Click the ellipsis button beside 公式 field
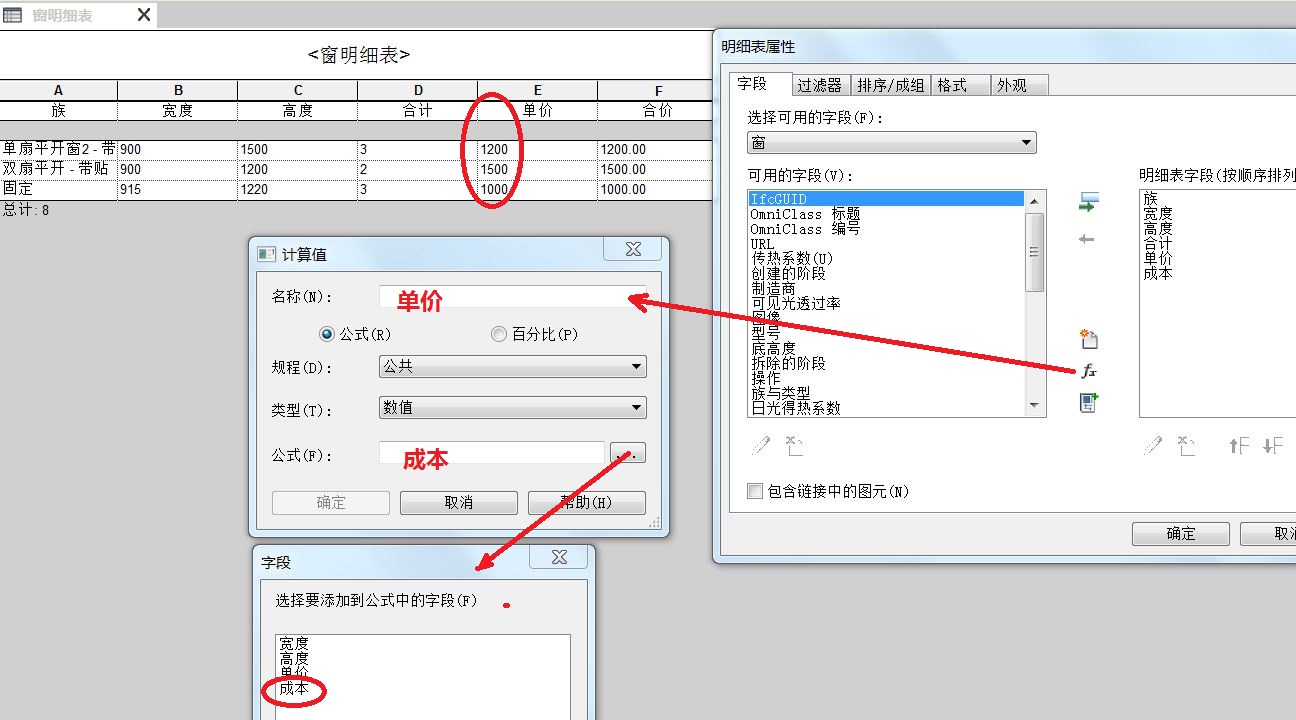This screenshot has height=720, width=1296. (628, 453)
